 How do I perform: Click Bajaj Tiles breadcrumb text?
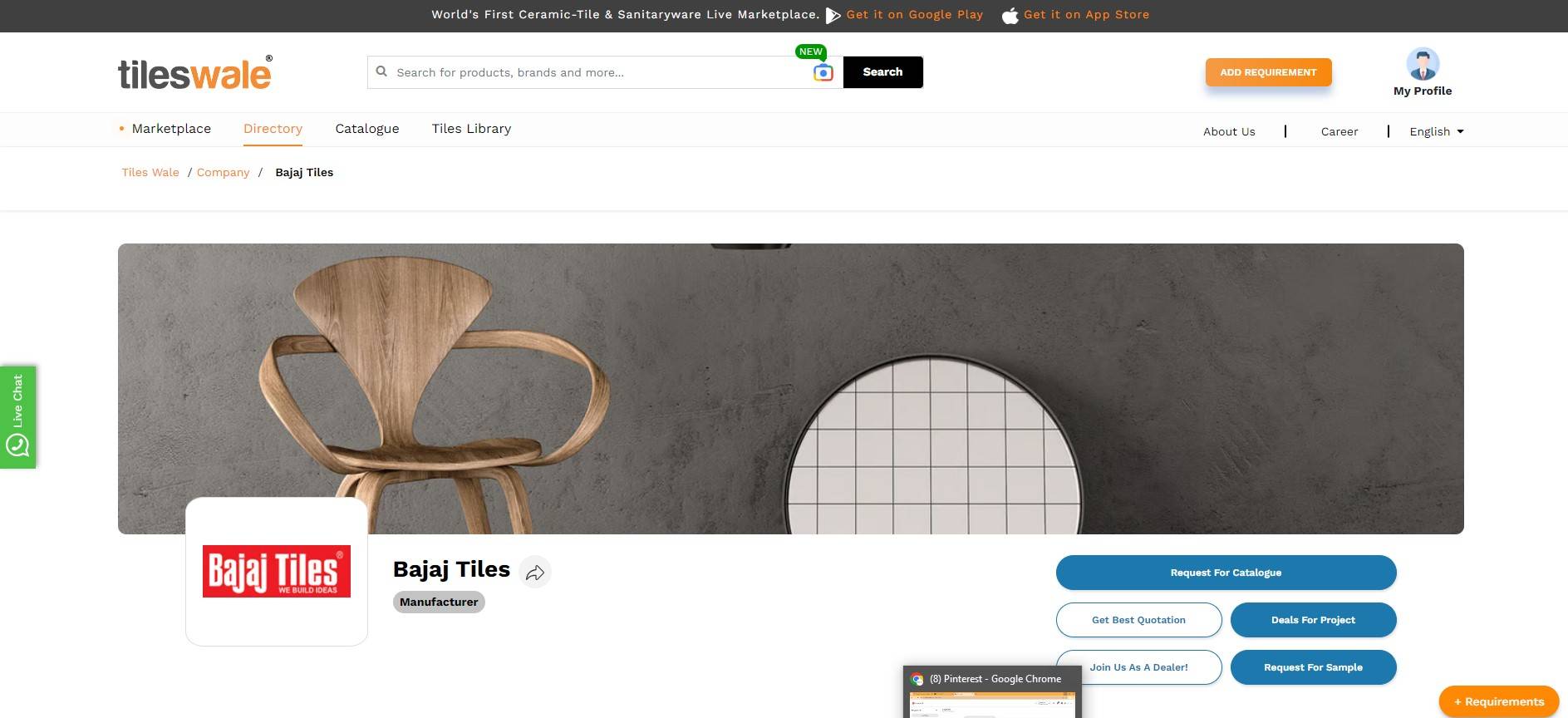[304, 172]
